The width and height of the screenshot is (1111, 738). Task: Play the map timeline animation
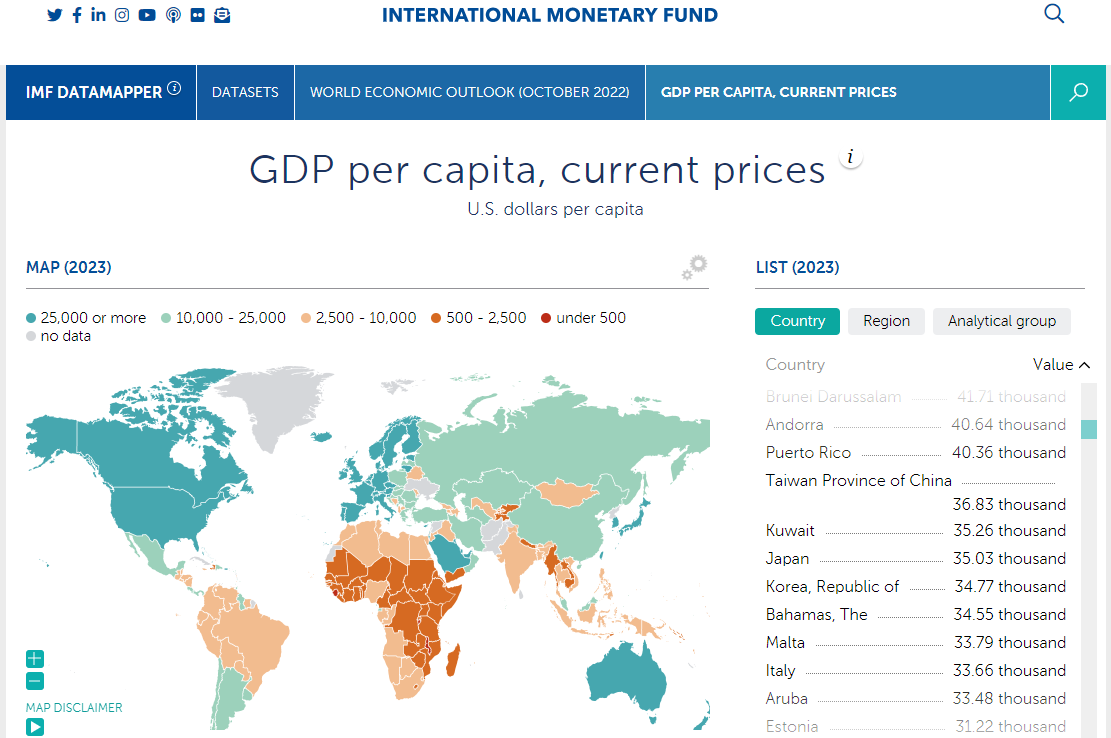[35, 727]
